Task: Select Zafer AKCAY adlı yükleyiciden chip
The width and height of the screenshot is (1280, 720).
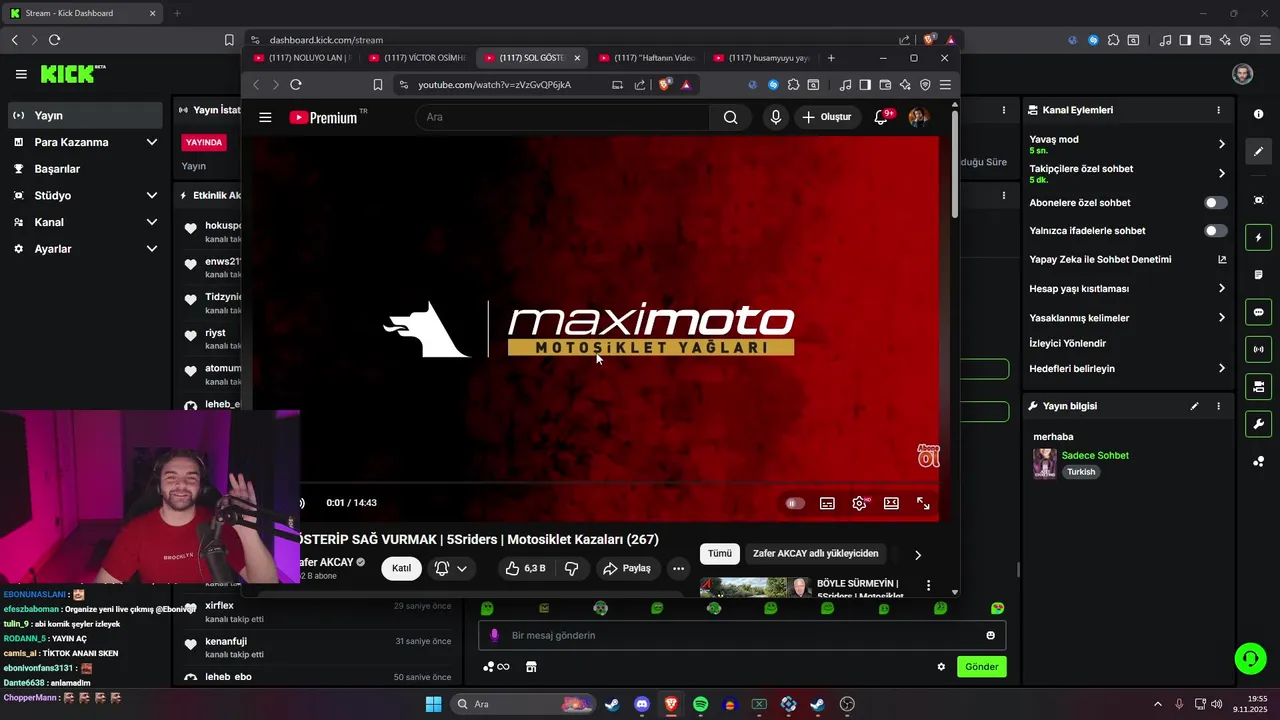Action: pyautogui.click(x=816, y=553)
